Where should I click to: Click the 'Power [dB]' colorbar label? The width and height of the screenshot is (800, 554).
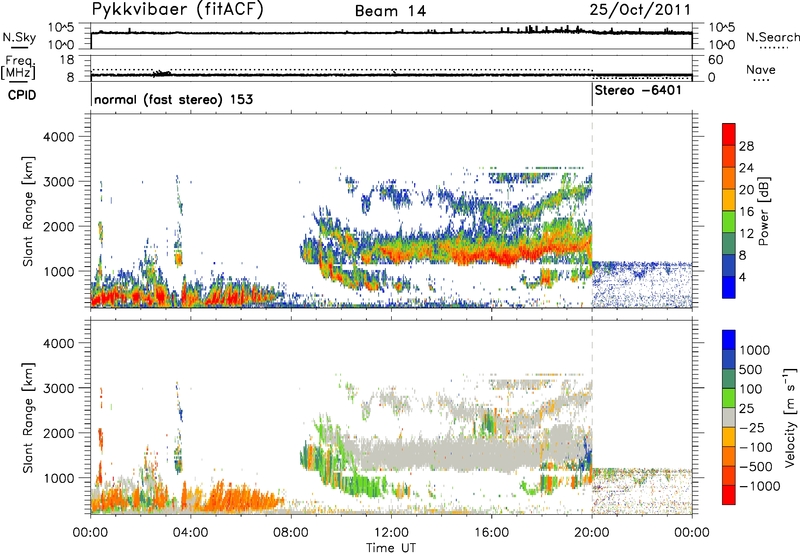[x=763, y=211]
